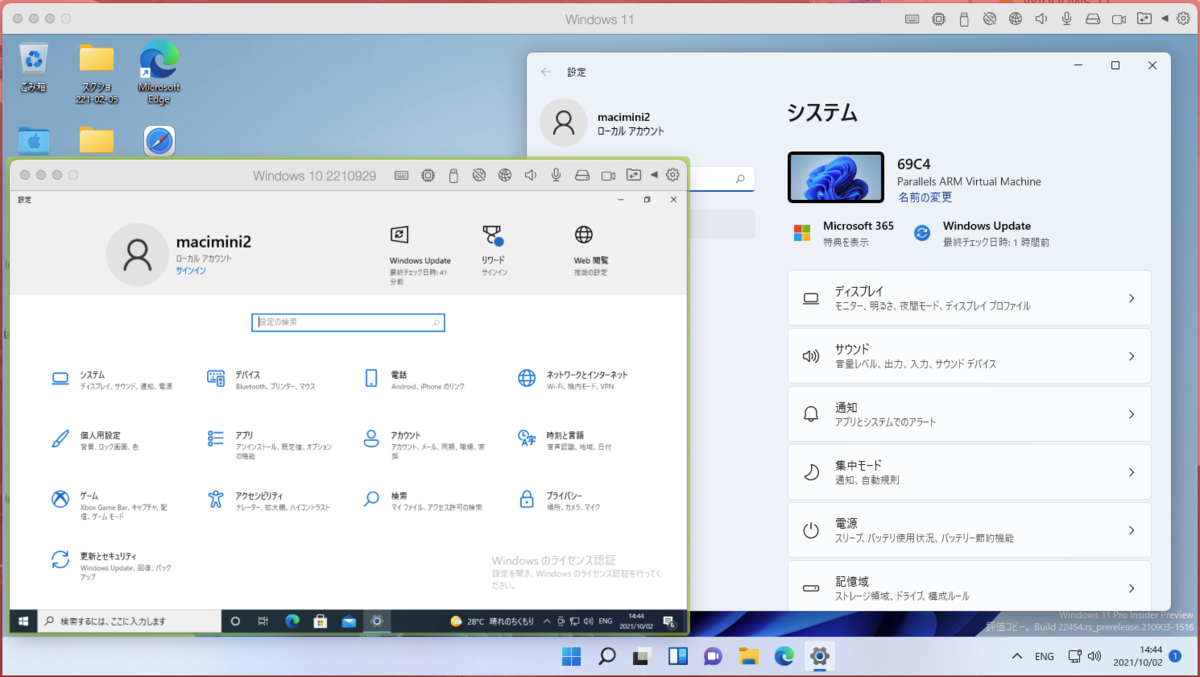Open 検索 category in Windows 10 settings
Viewport: 1200px width, 677px height.
[x=423, y=501]
